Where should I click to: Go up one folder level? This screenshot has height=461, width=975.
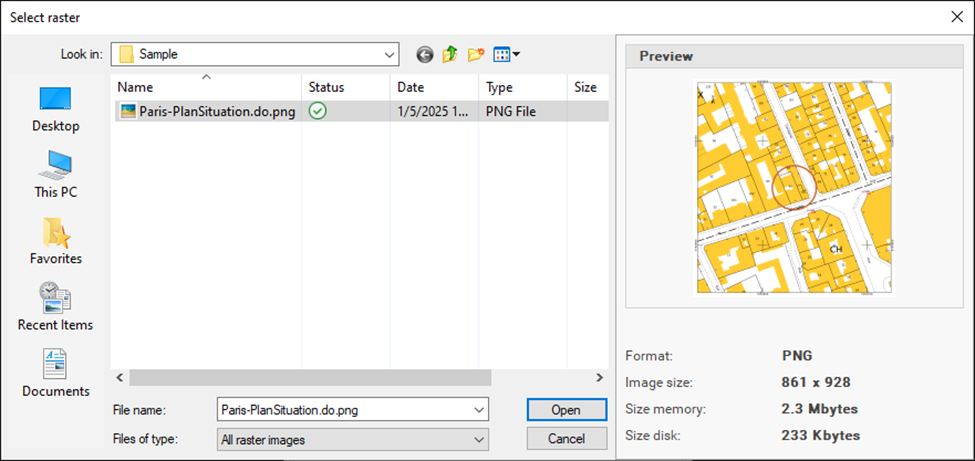click(450, 55)
